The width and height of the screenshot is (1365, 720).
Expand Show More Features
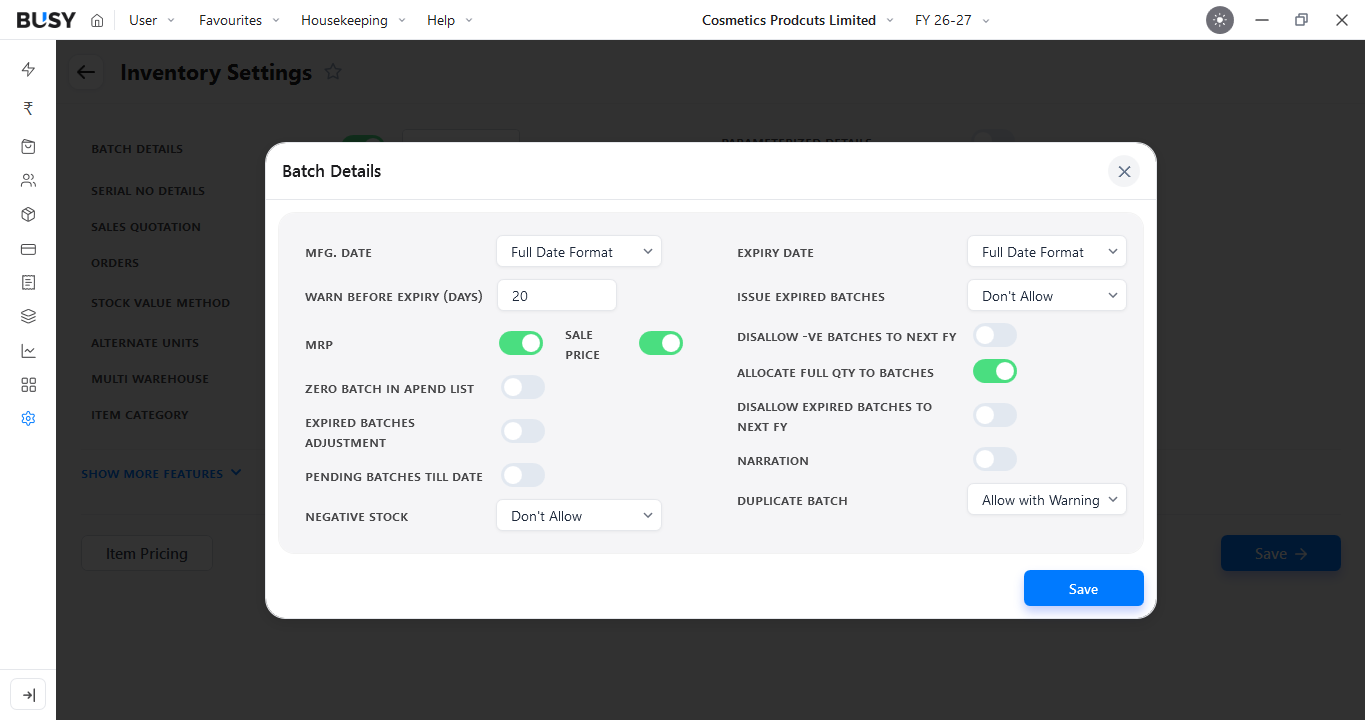[161, 474]
